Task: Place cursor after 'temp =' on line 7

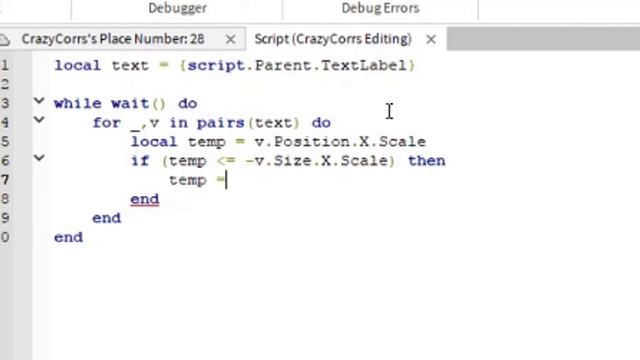Action: 226,180
